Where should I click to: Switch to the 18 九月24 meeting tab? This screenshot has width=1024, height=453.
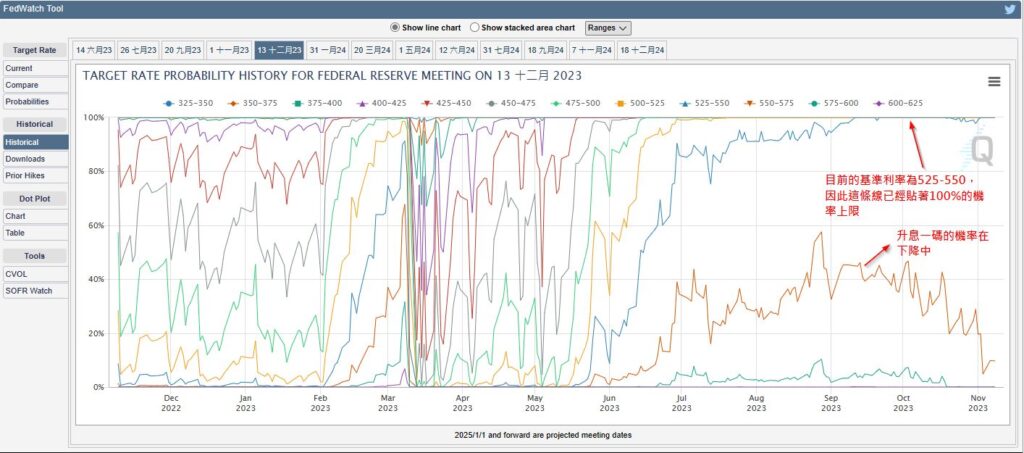[546, 50]
